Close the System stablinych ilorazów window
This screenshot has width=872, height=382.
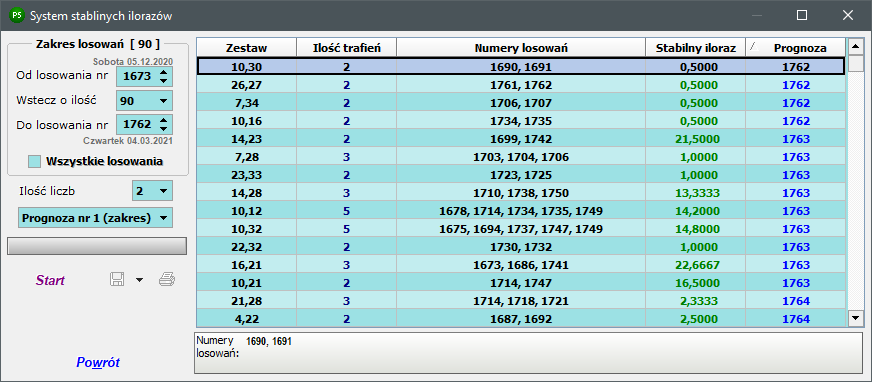tap(848, 16)
